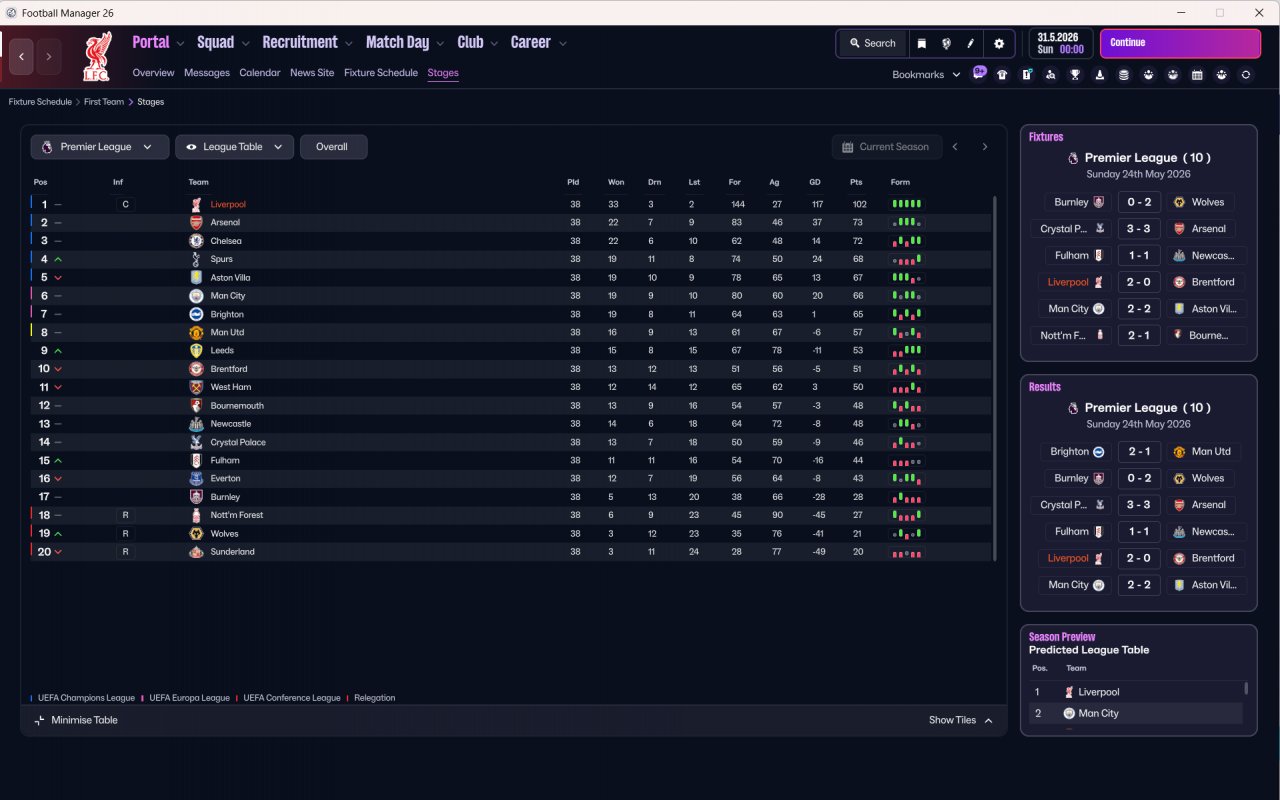The image size is (1280, 800).
Task: Click the person search scouting bookmark icon
Action: click(1051, 75)
